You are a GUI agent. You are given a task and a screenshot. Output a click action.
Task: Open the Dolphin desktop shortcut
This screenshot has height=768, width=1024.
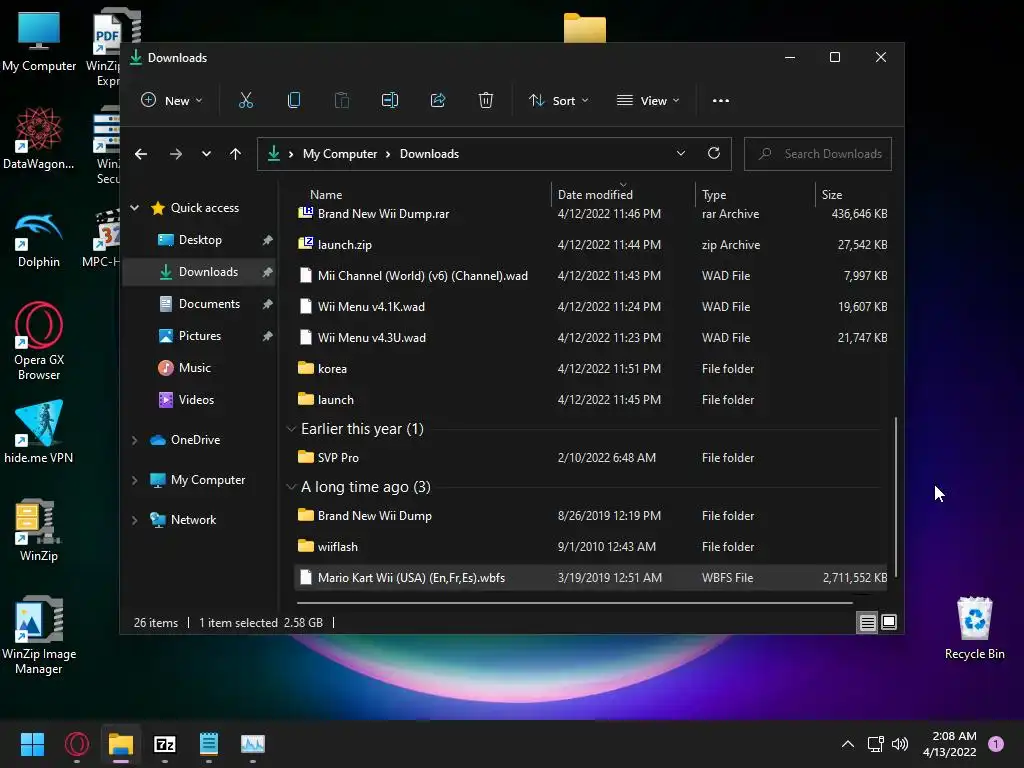pos(39,241)
